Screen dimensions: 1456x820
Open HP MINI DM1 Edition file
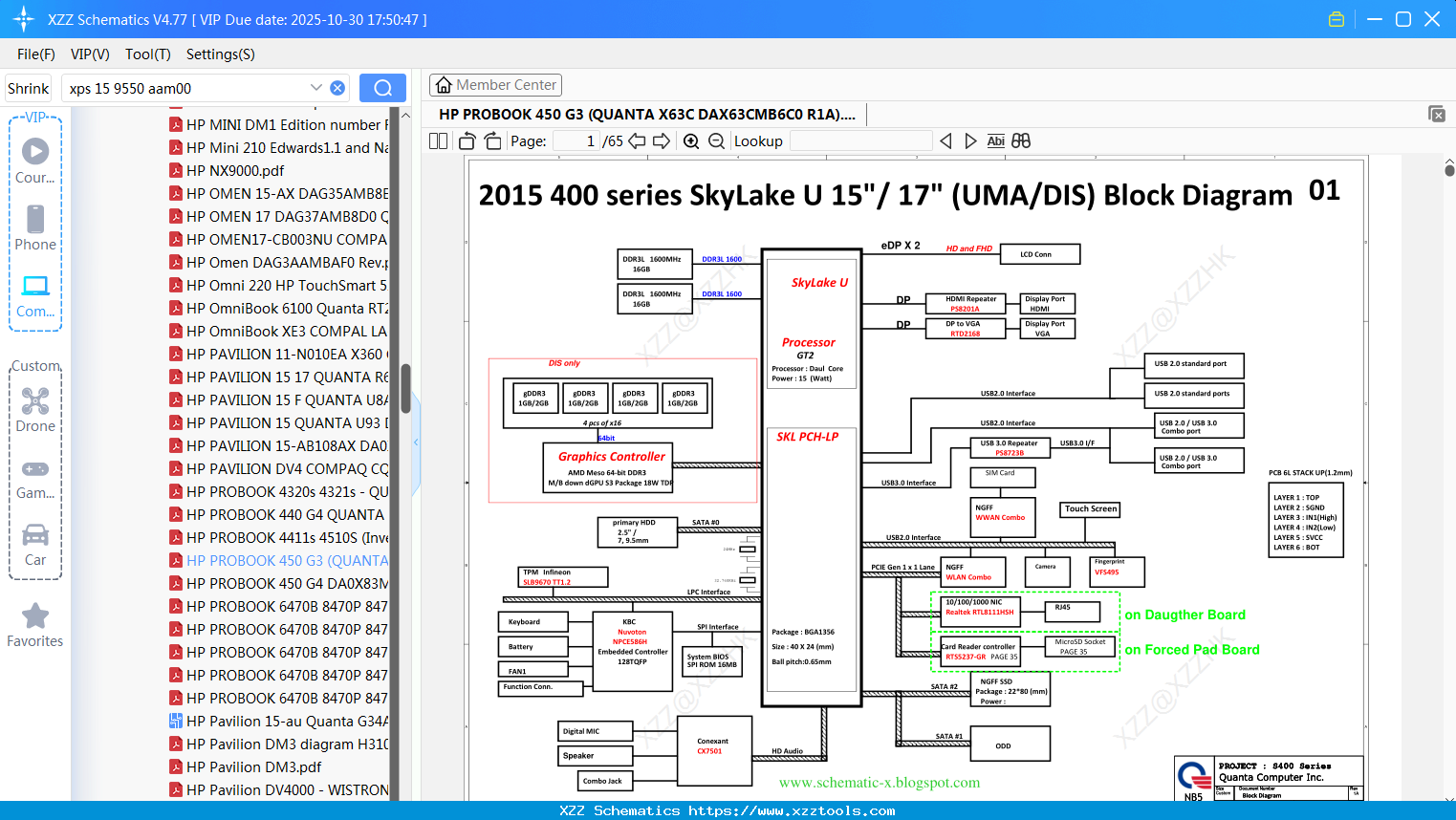(279, 124)
